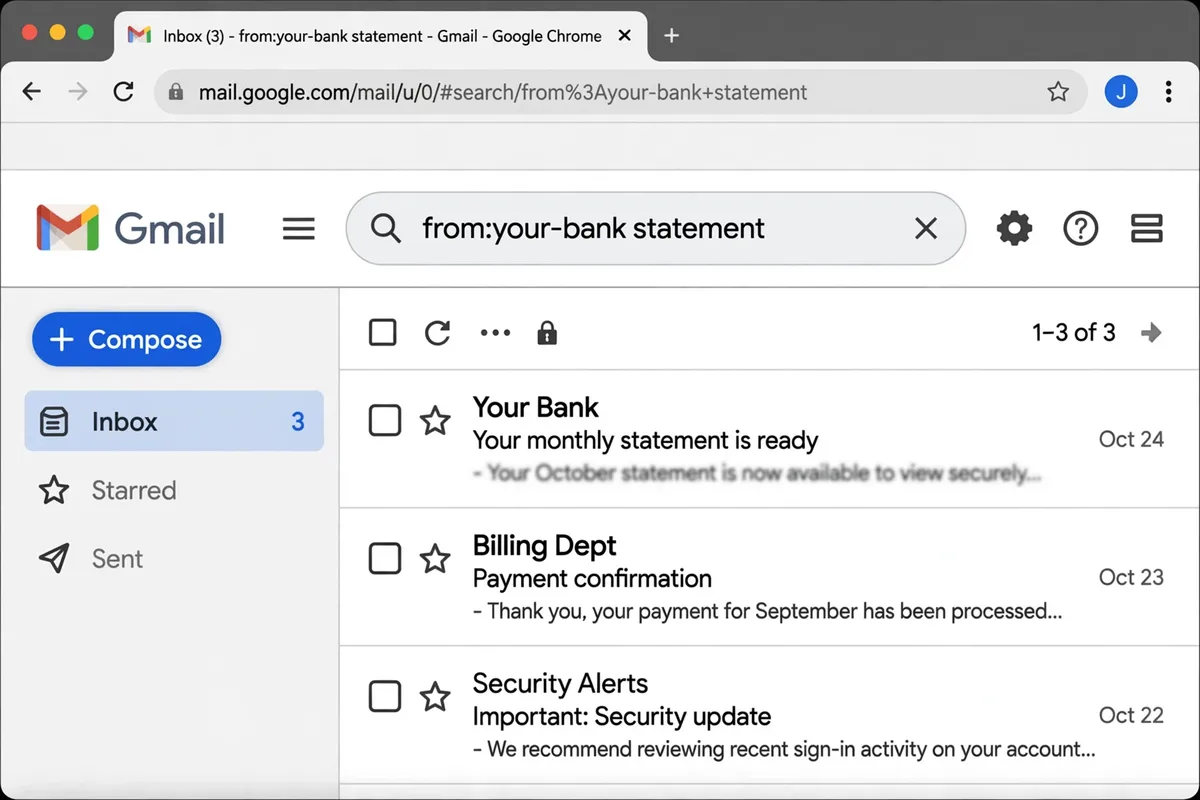Screen dimensions: 1200x800
Task: Go to next page of results arrow
Action: pyautogui.click(x=1151, y=333)
